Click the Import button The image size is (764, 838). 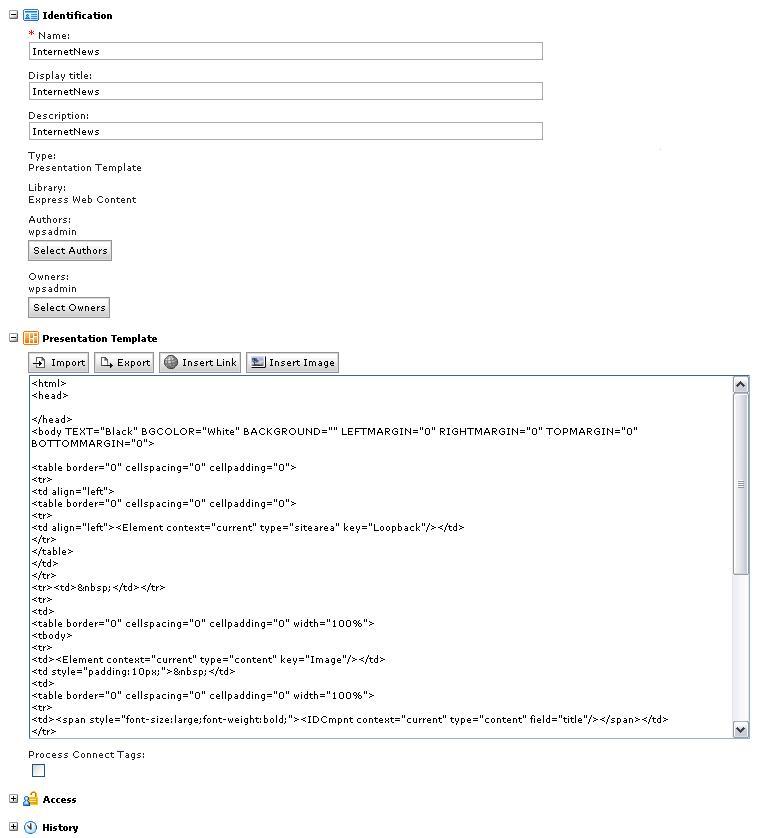(59, 362)
